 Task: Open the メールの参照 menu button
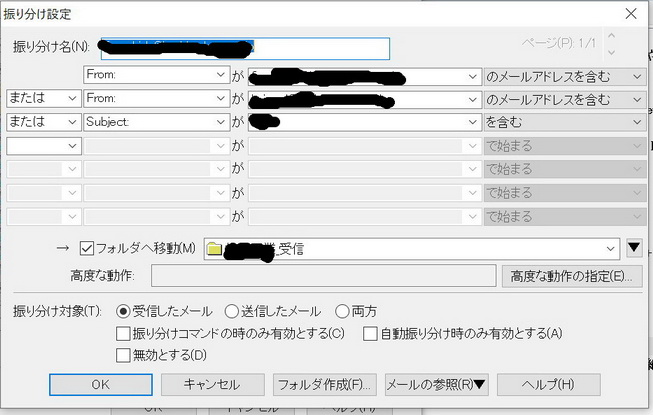[x=436, y=385]
